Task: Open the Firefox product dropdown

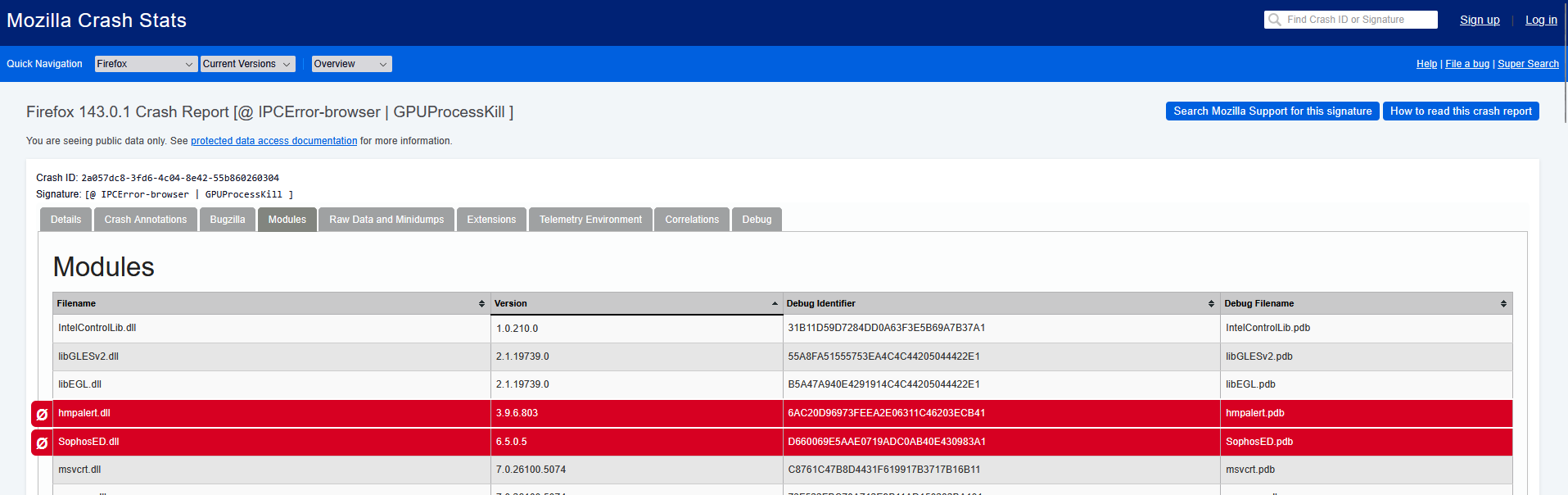Action: [x=146, y=64]
